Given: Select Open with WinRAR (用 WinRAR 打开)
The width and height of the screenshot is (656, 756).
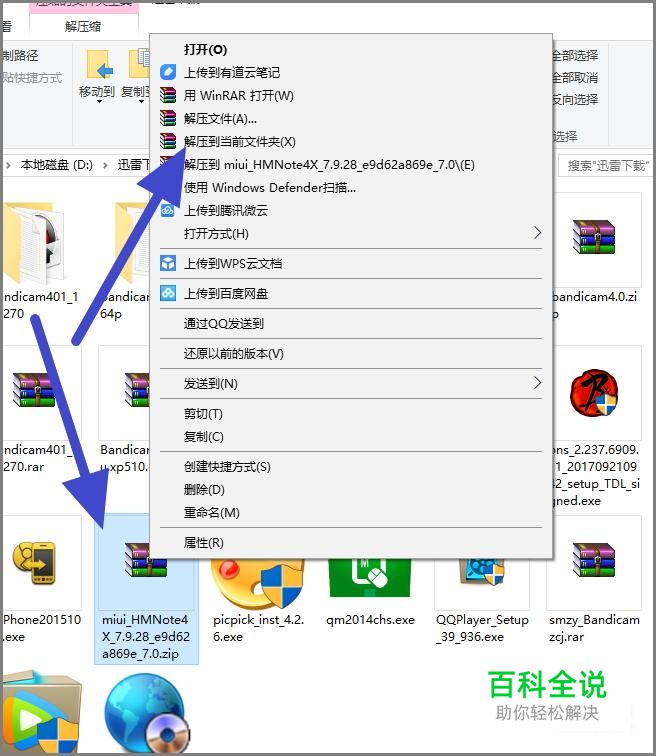Looking at the screenshot, I should [239, 95].
